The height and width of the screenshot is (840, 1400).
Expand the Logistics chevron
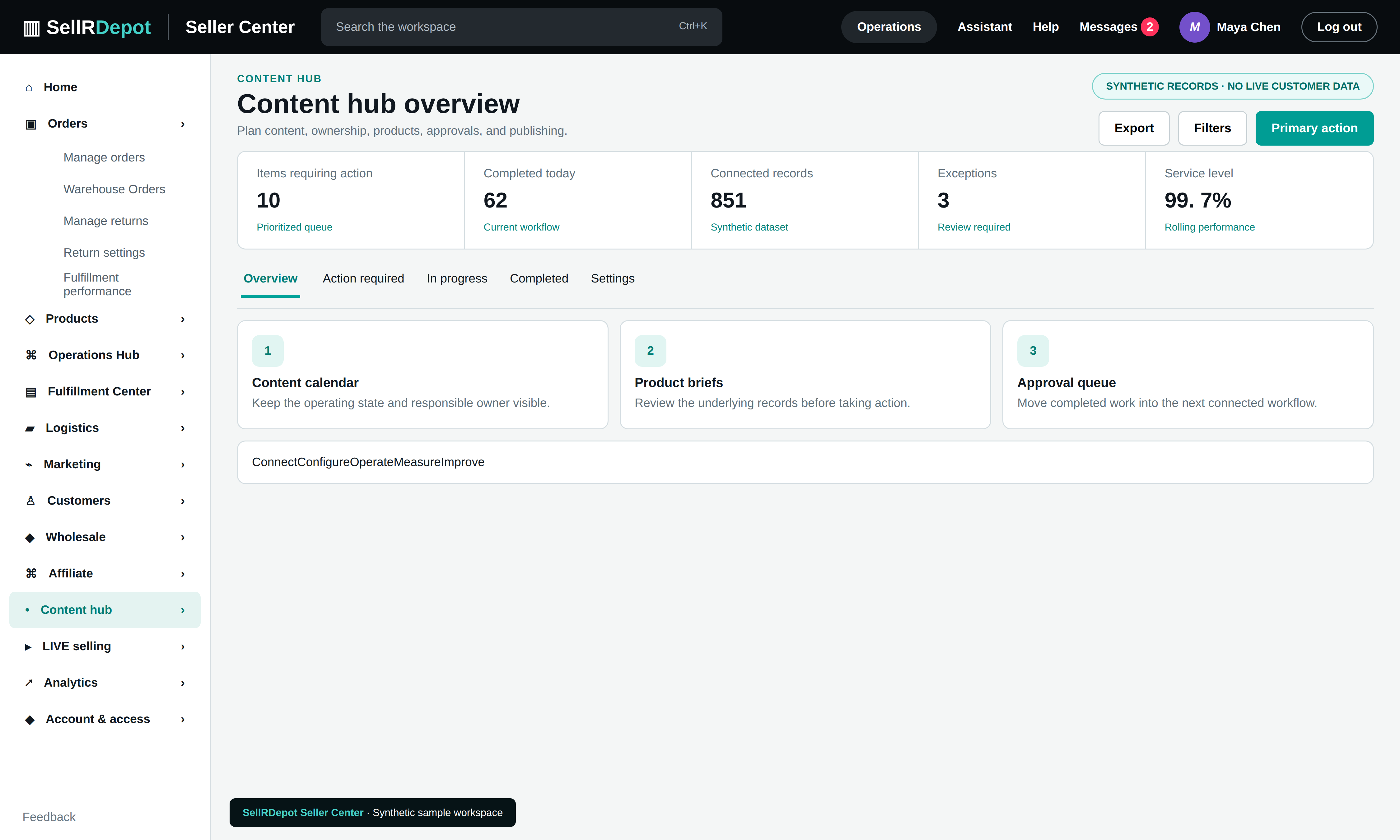pyautogui.click(x=183, y=428)
